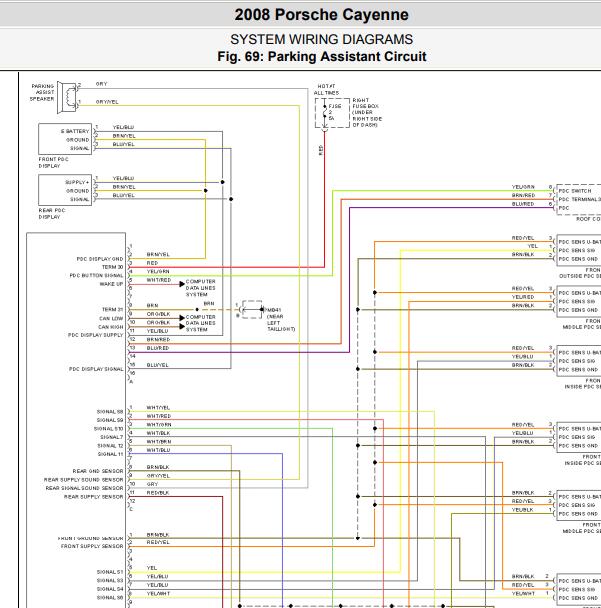Click the 'SIGNAL S9' pin label

pos(110,420)
